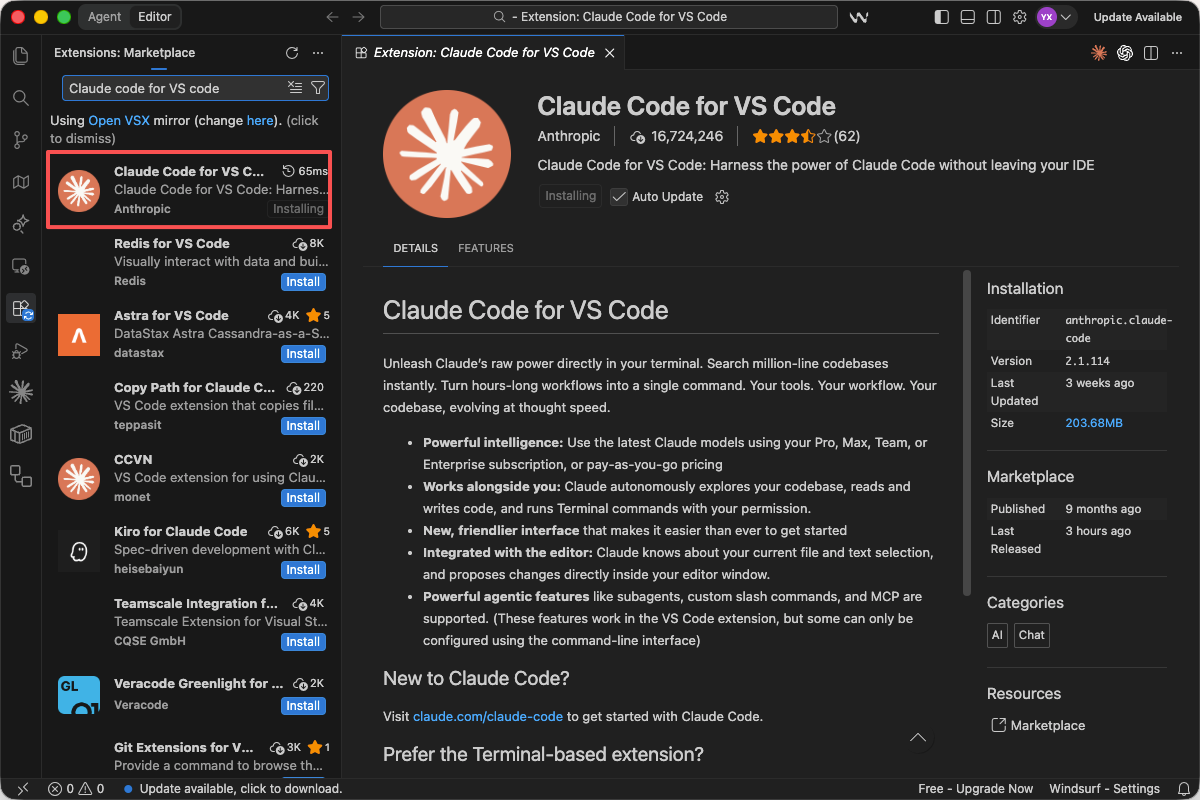Click the YX profile avatar
The image size is (1200, 800).
[1047, 17]
